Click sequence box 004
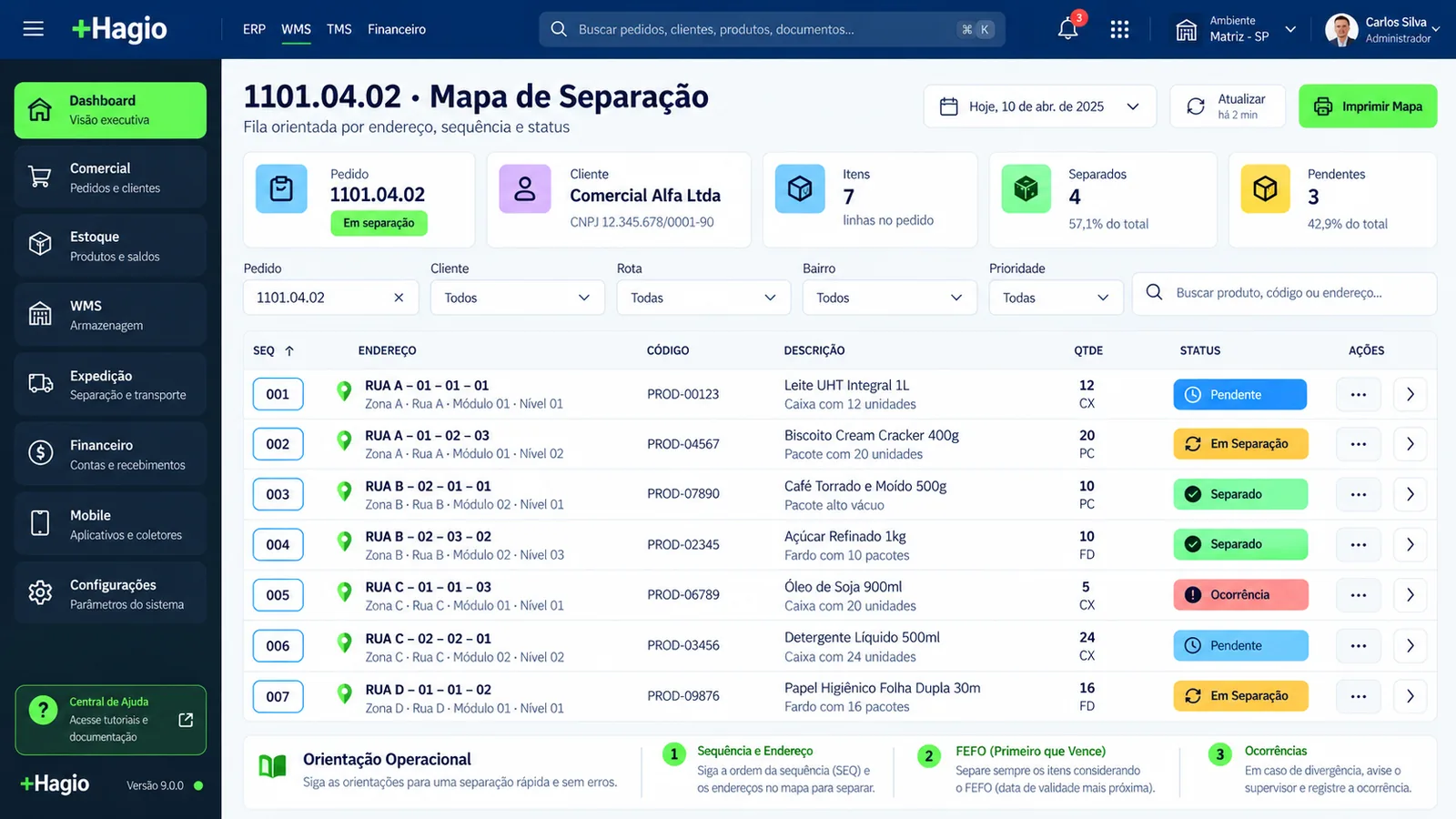This screenshot has height=819, width=1456. pyautogui.click(x=278, y=544)
